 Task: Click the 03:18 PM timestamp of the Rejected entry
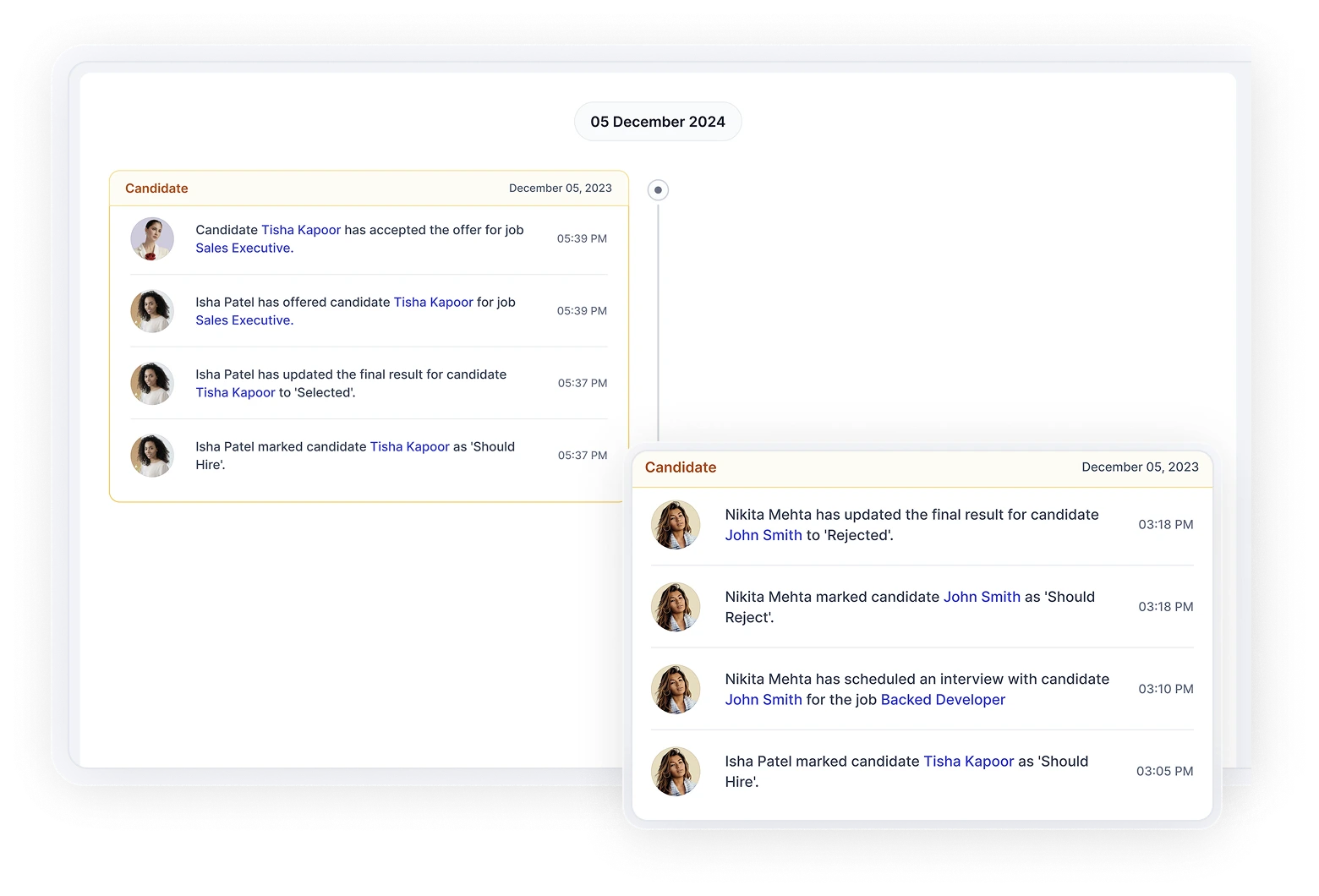click(1165, 524)
